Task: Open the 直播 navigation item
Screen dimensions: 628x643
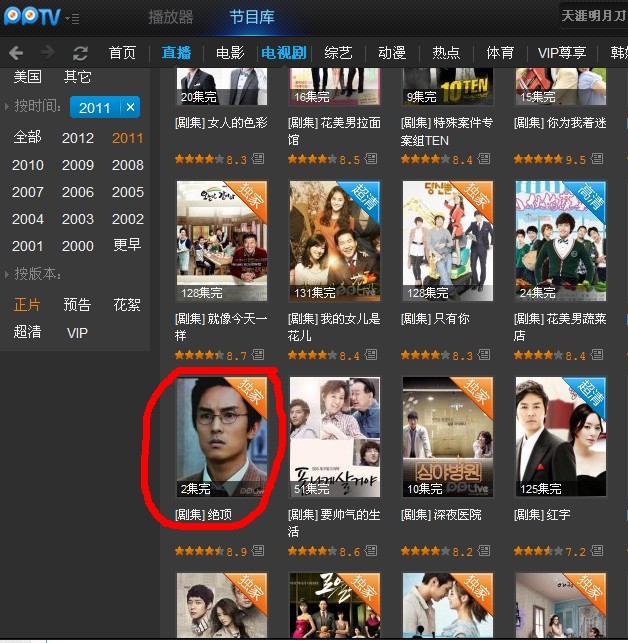Action: [x=176, y=53]
